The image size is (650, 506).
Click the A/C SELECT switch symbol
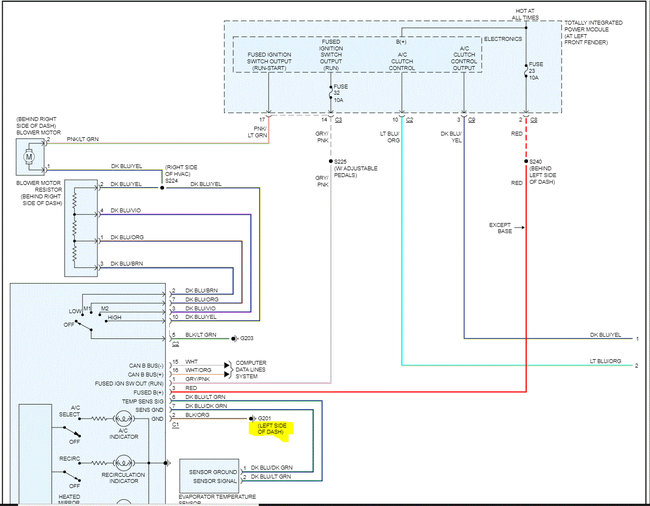[71, 431]
